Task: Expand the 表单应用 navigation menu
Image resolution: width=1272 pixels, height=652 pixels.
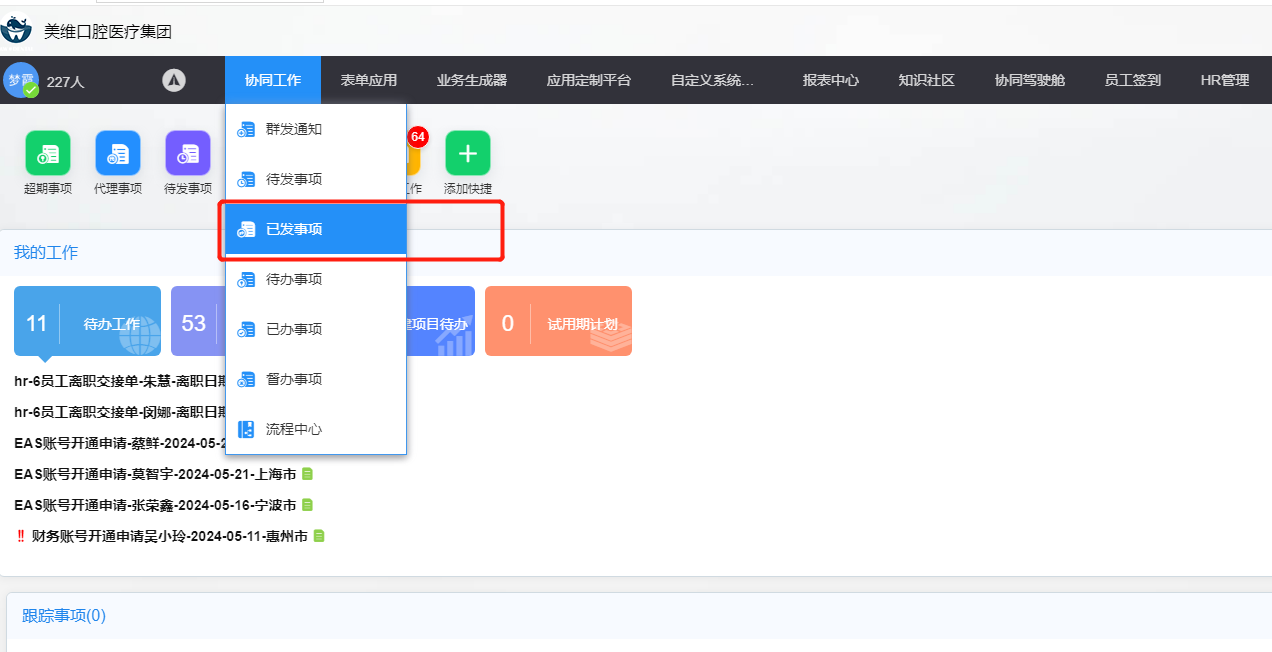Action: click(369, 81)
